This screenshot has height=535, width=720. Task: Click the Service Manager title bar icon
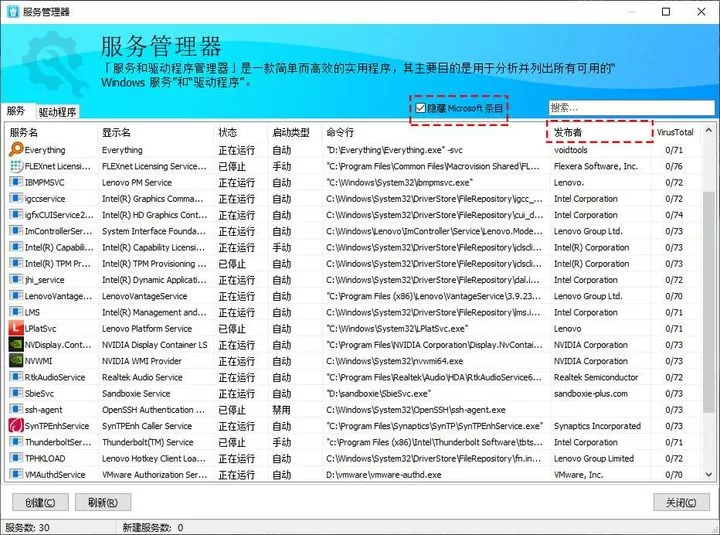pyautogui.click(x=13, y=11)
